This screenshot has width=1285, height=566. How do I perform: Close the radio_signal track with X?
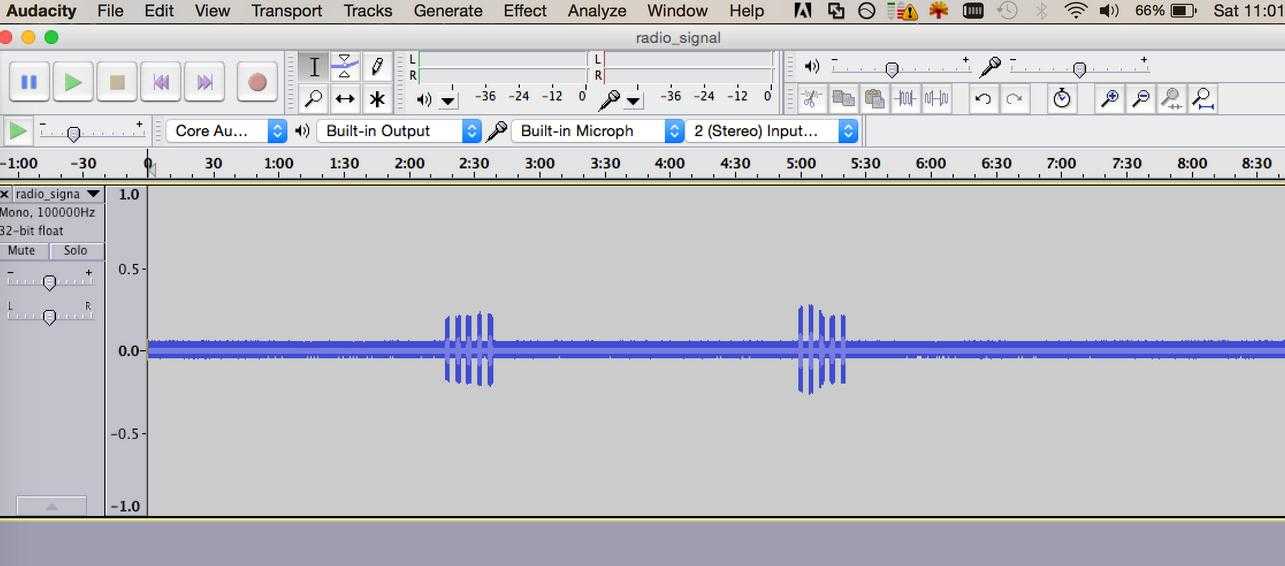click(5, 194)
